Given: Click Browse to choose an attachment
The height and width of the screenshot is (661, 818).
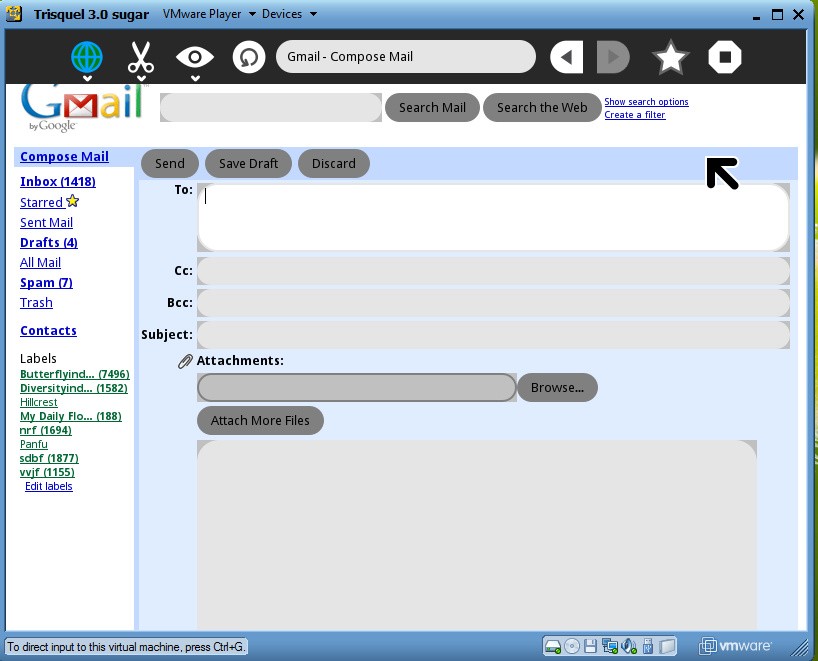Looking at the screenshot, I should point(557,387).
